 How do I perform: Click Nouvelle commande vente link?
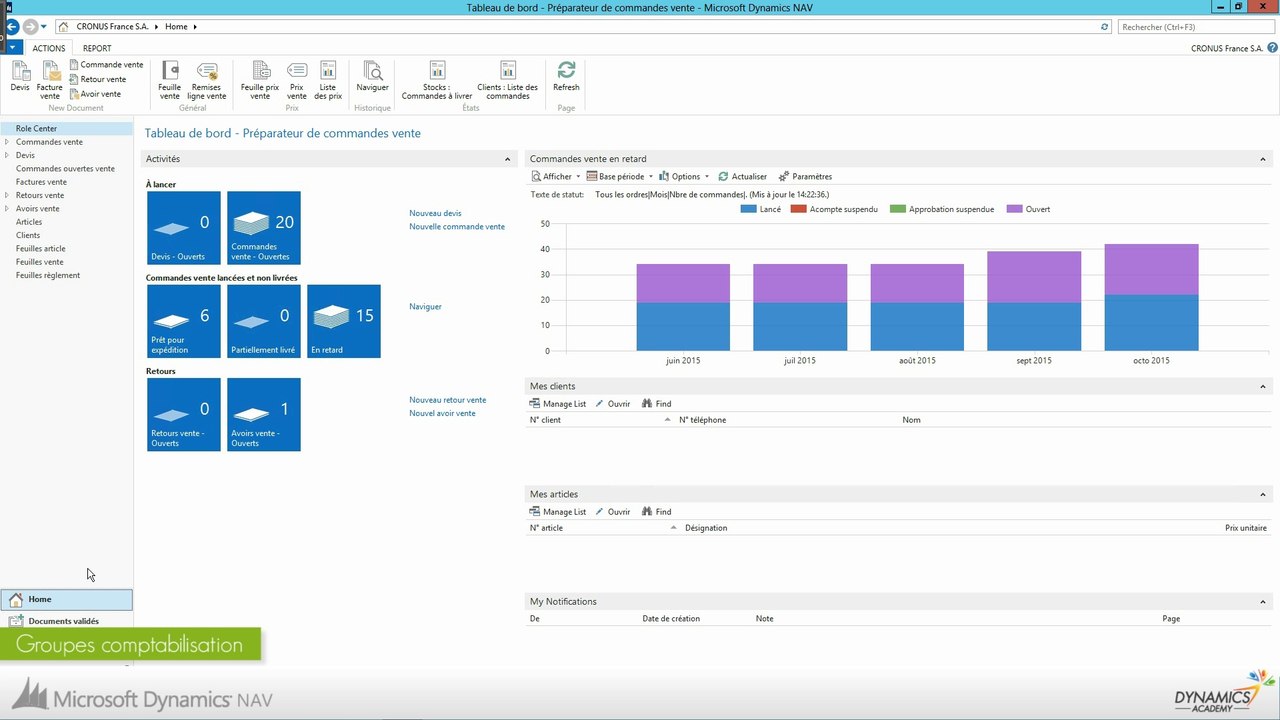(457, 227)
